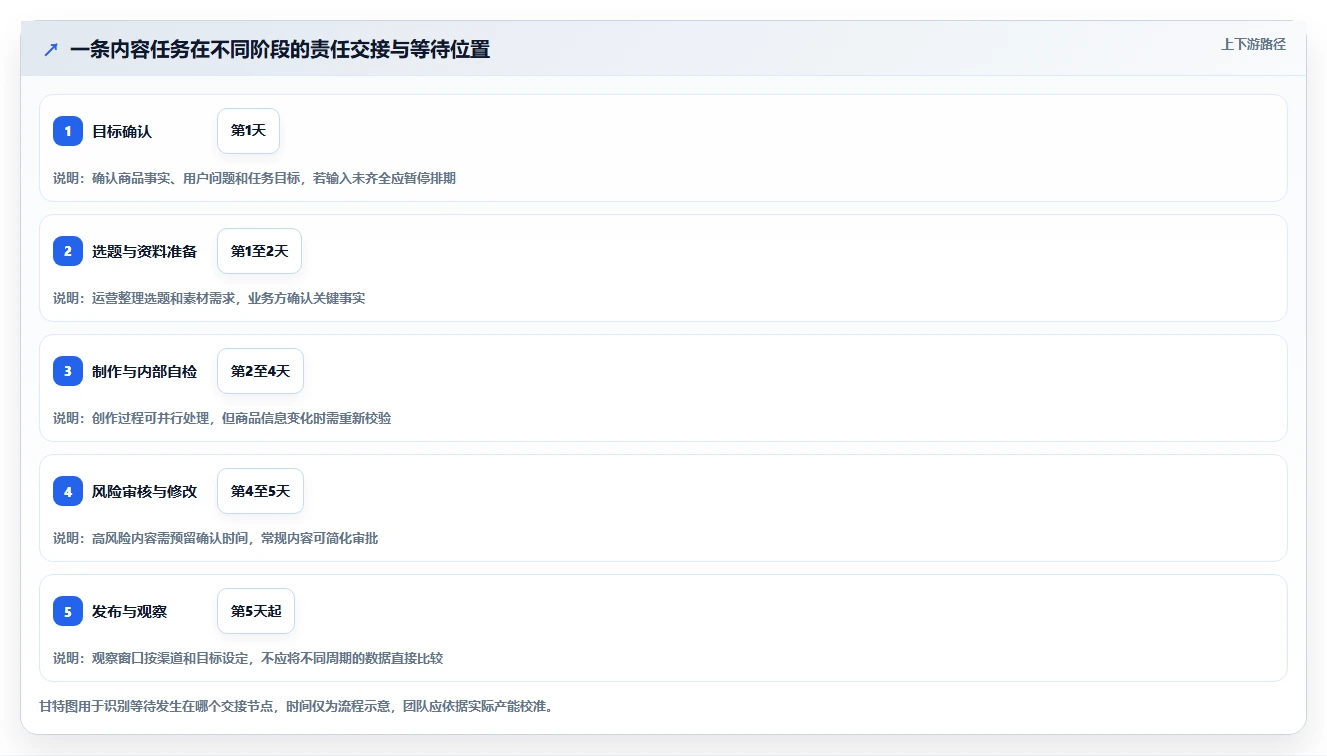The image size is (1327, 756).
Task: Click the 制作与内部自检 stage title
Action: pos(144,371)
